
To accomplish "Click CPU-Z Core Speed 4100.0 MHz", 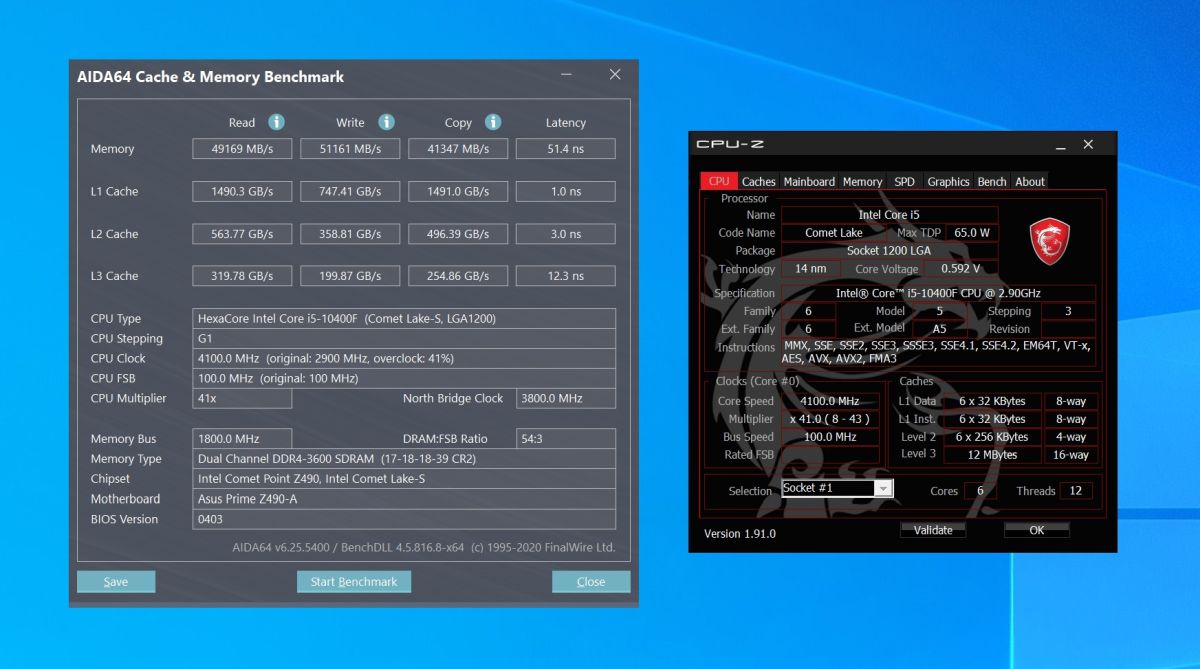I will coord(830,401).
